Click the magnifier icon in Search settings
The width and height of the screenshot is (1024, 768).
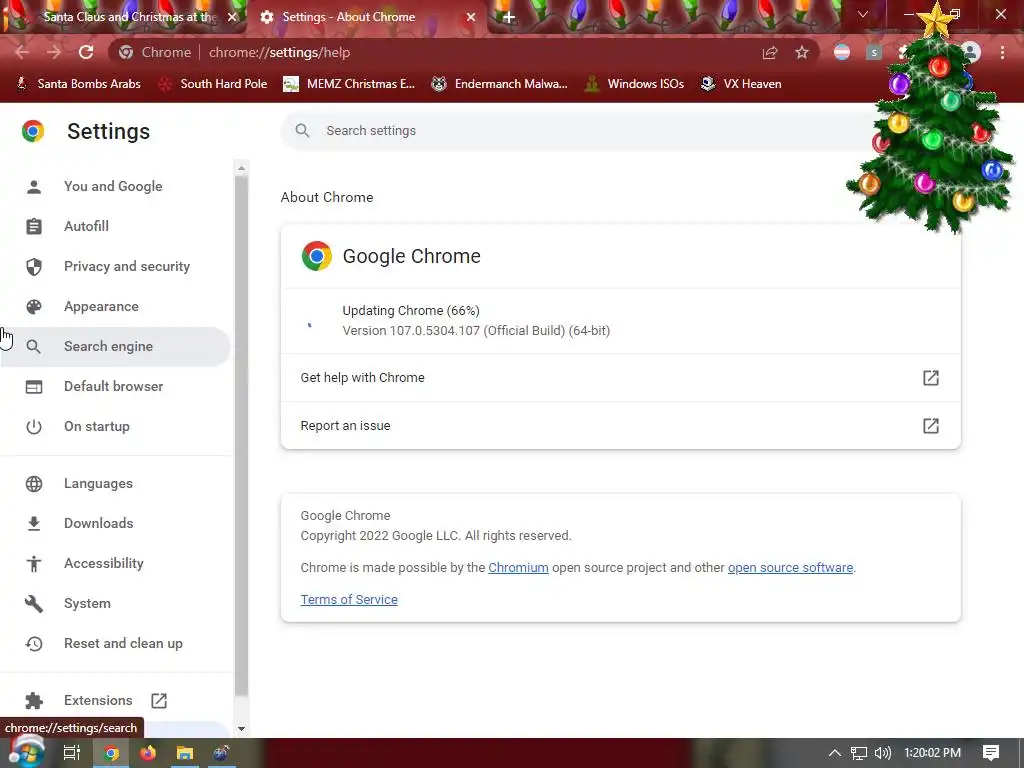302,131
